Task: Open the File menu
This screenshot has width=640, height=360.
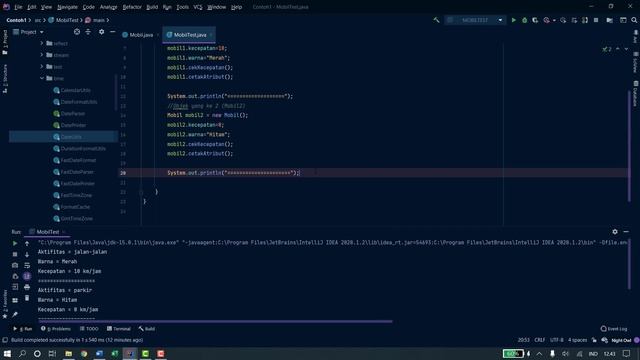Action: click(x=18, y=7)
